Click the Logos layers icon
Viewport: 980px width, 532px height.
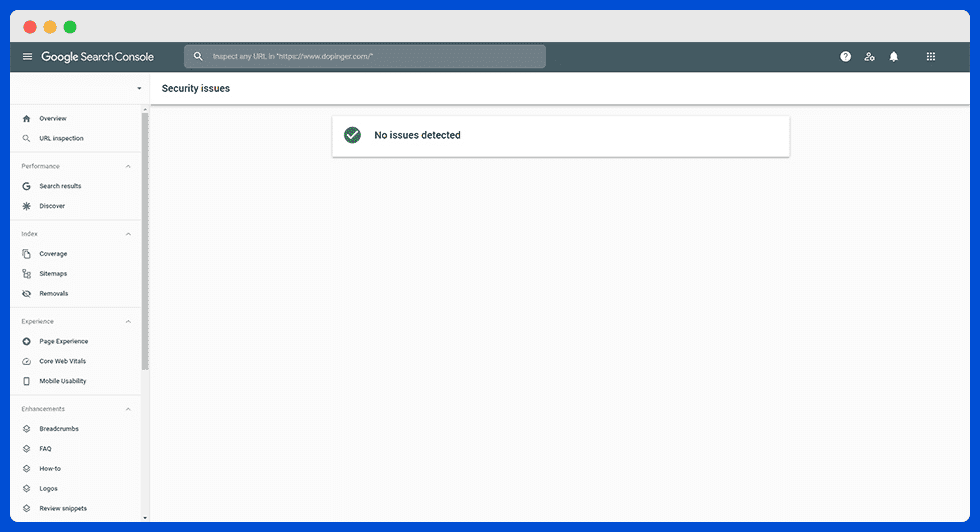(26, 489)
